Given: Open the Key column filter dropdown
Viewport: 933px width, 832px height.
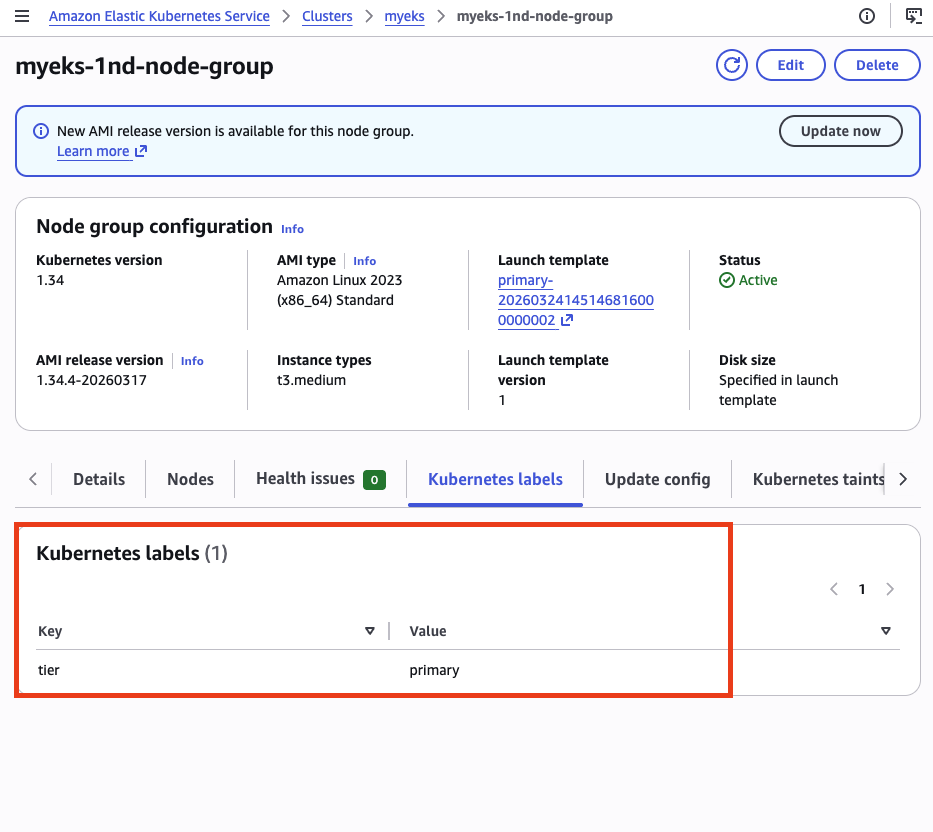Looking at the screenshot, I should pyautogui.click(x=369, y=631).
